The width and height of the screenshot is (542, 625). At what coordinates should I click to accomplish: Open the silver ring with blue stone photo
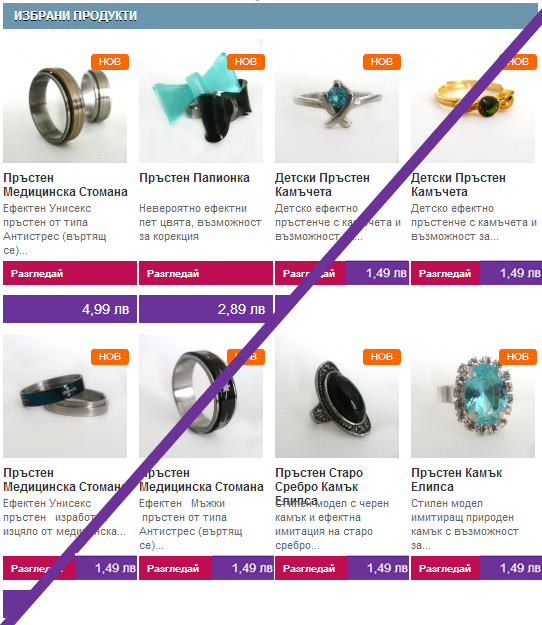pyautogui.click(x=337, y=101)
